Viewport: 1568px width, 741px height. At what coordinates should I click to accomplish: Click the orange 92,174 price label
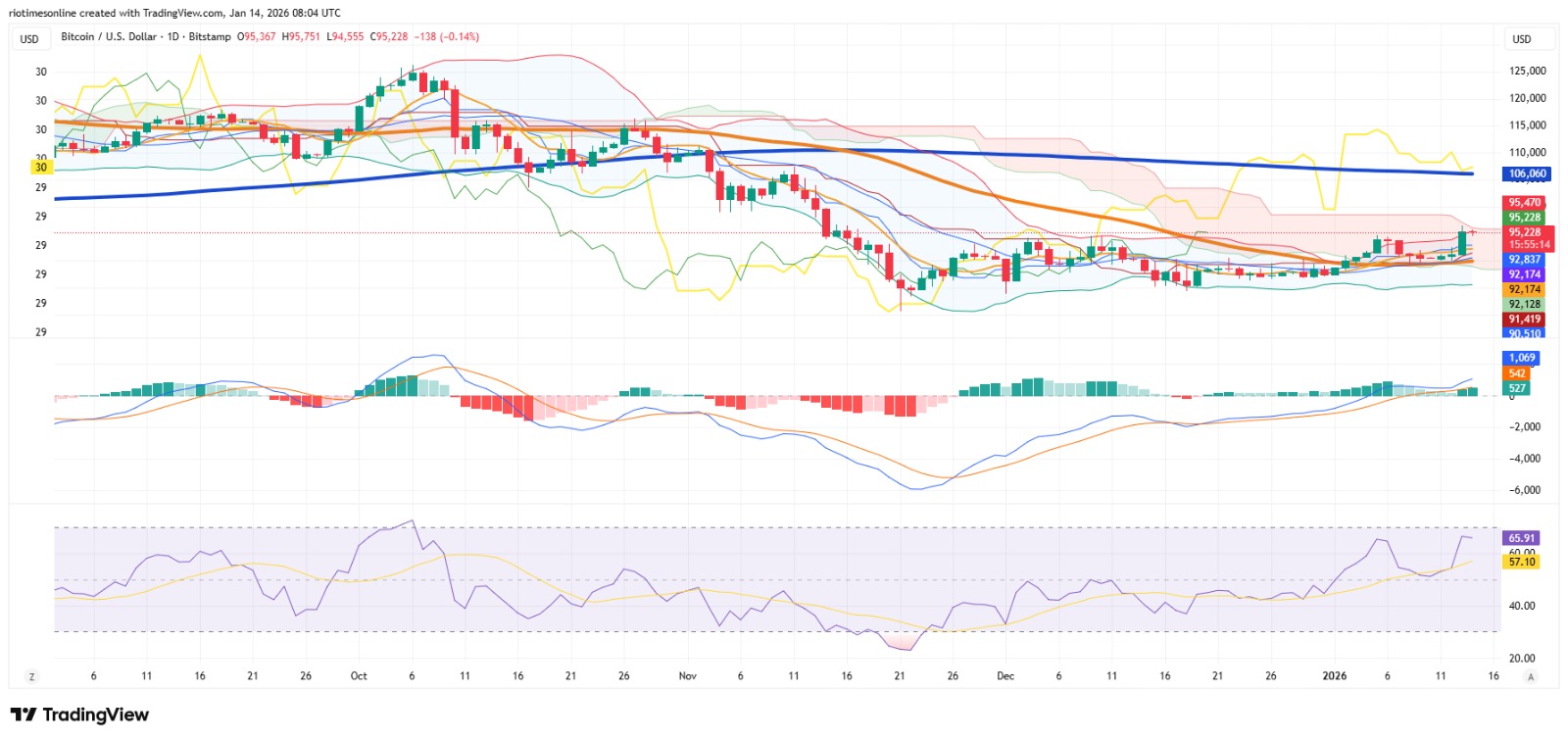point(1524,289)
